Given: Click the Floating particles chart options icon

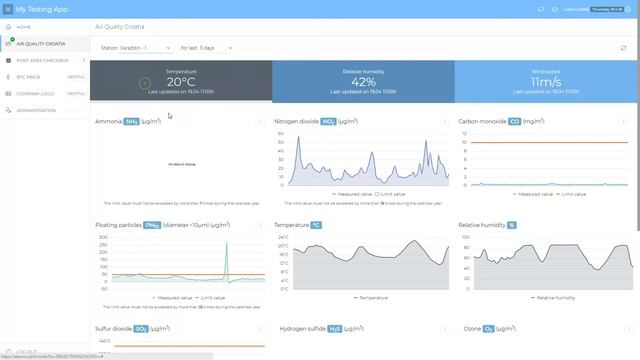Looking at the screenshot, I should 260,225.
